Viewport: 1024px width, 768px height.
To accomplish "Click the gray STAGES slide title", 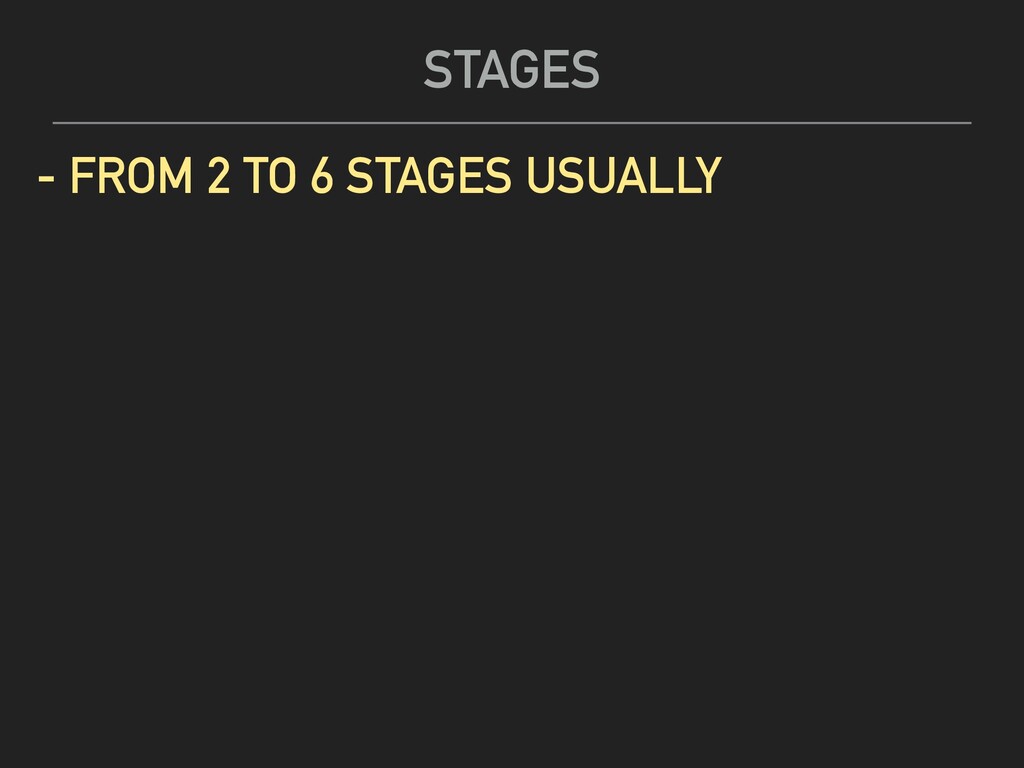I will pyautogui.click(x=511, y=69).
